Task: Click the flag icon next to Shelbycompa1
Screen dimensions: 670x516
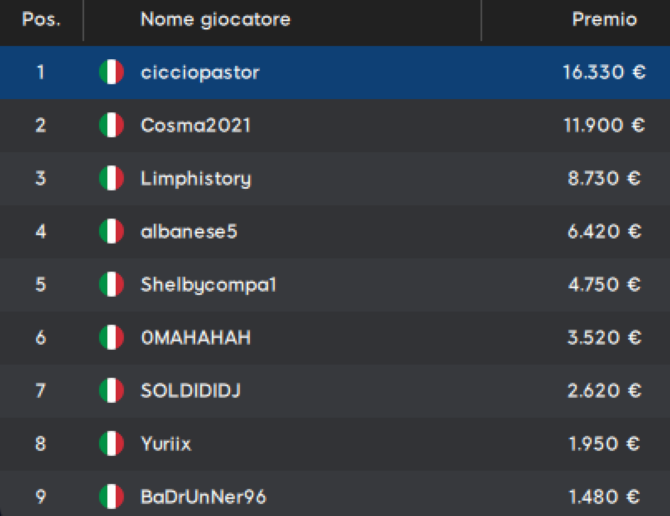Action: click(112, 284)
